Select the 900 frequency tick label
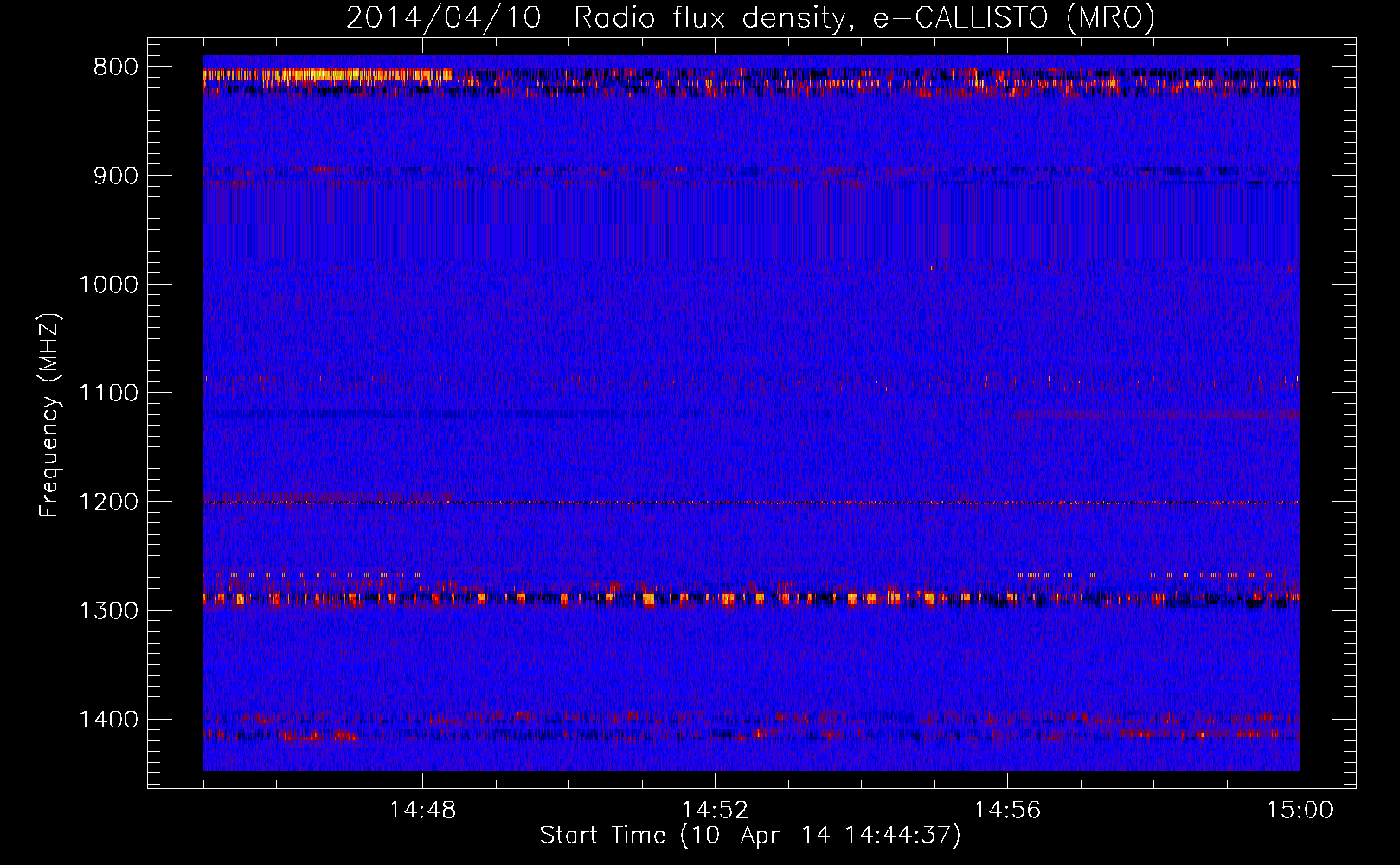Viewport: 1400px width, 865px height. click(x=116, y=176)
